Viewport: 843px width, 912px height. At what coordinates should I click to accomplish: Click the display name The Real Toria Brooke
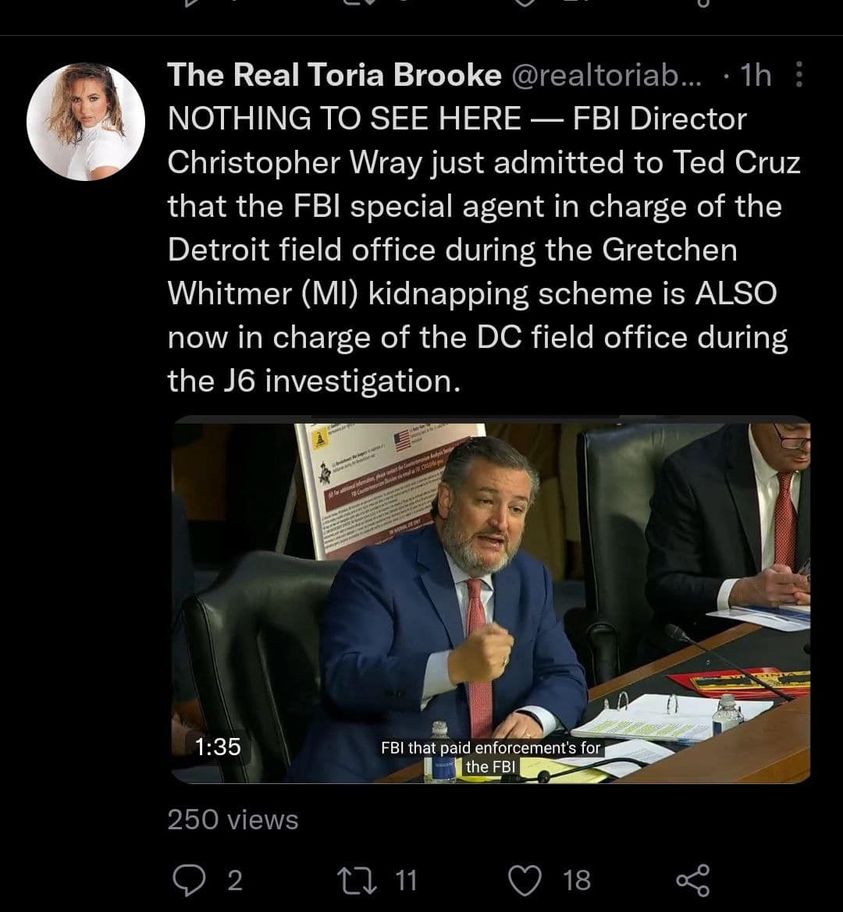point(334,75)
